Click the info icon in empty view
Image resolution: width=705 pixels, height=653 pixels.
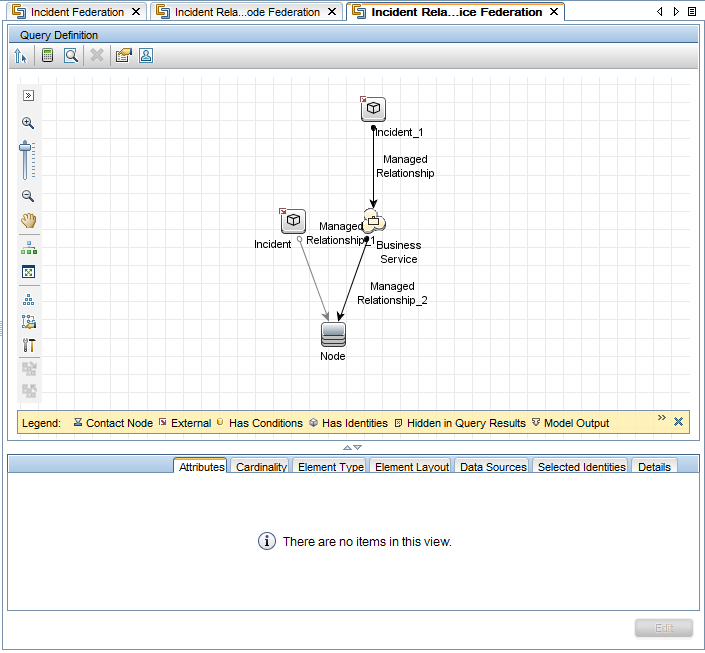(267, 541)
